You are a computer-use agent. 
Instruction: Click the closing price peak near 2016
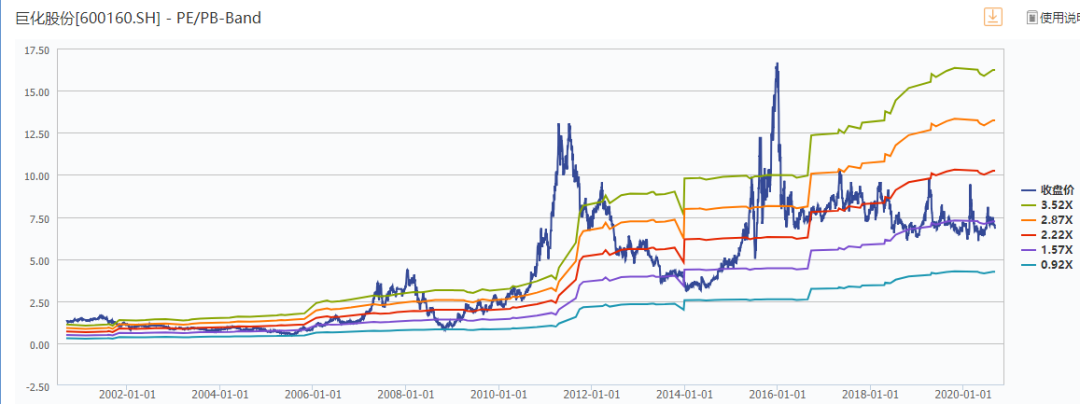(776, 64)
